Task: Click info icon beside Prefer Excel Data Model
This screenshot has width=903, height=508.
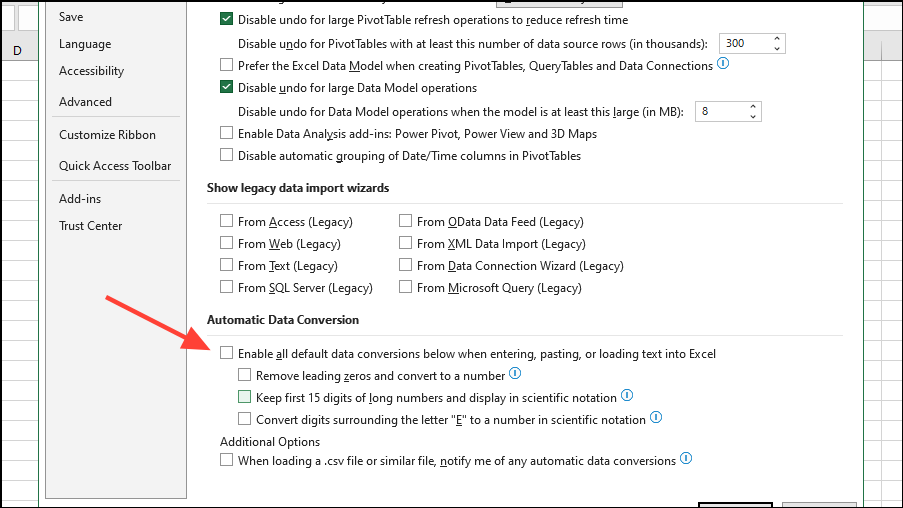Action: [x=723, y=64]
